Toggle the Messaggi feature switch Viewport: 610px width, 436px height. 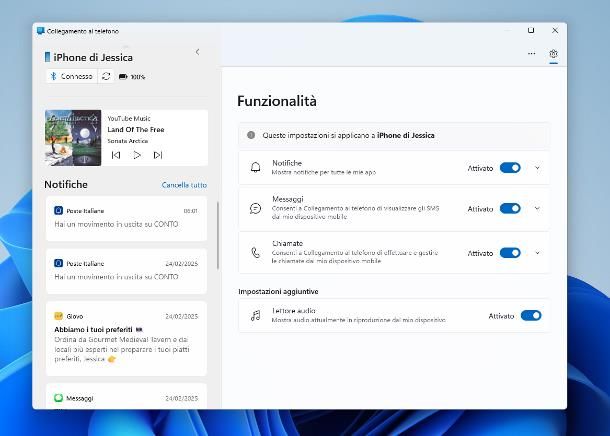pos(510,208)
